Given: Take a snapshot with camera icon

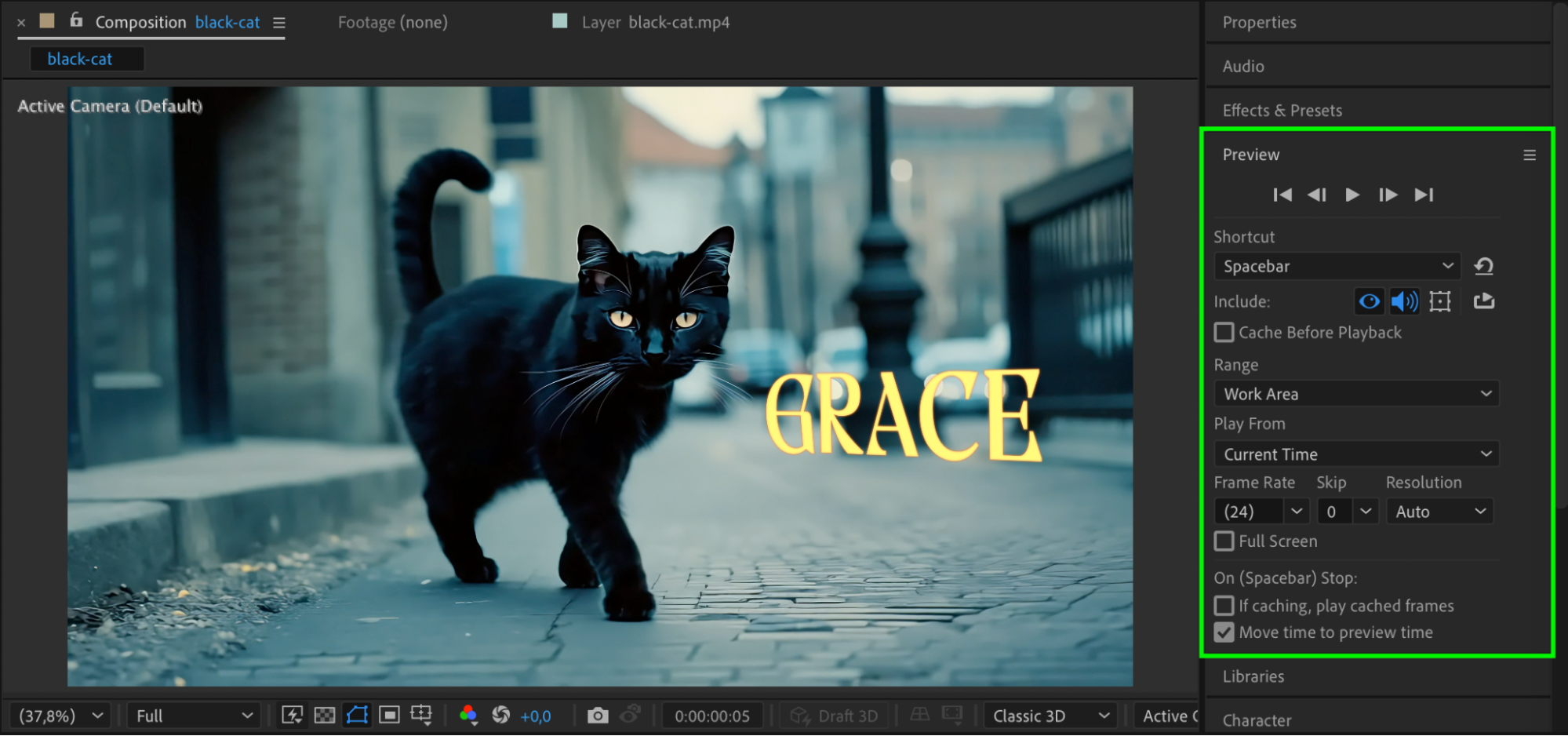Looking at the screenshot, I should pos(598,716).
